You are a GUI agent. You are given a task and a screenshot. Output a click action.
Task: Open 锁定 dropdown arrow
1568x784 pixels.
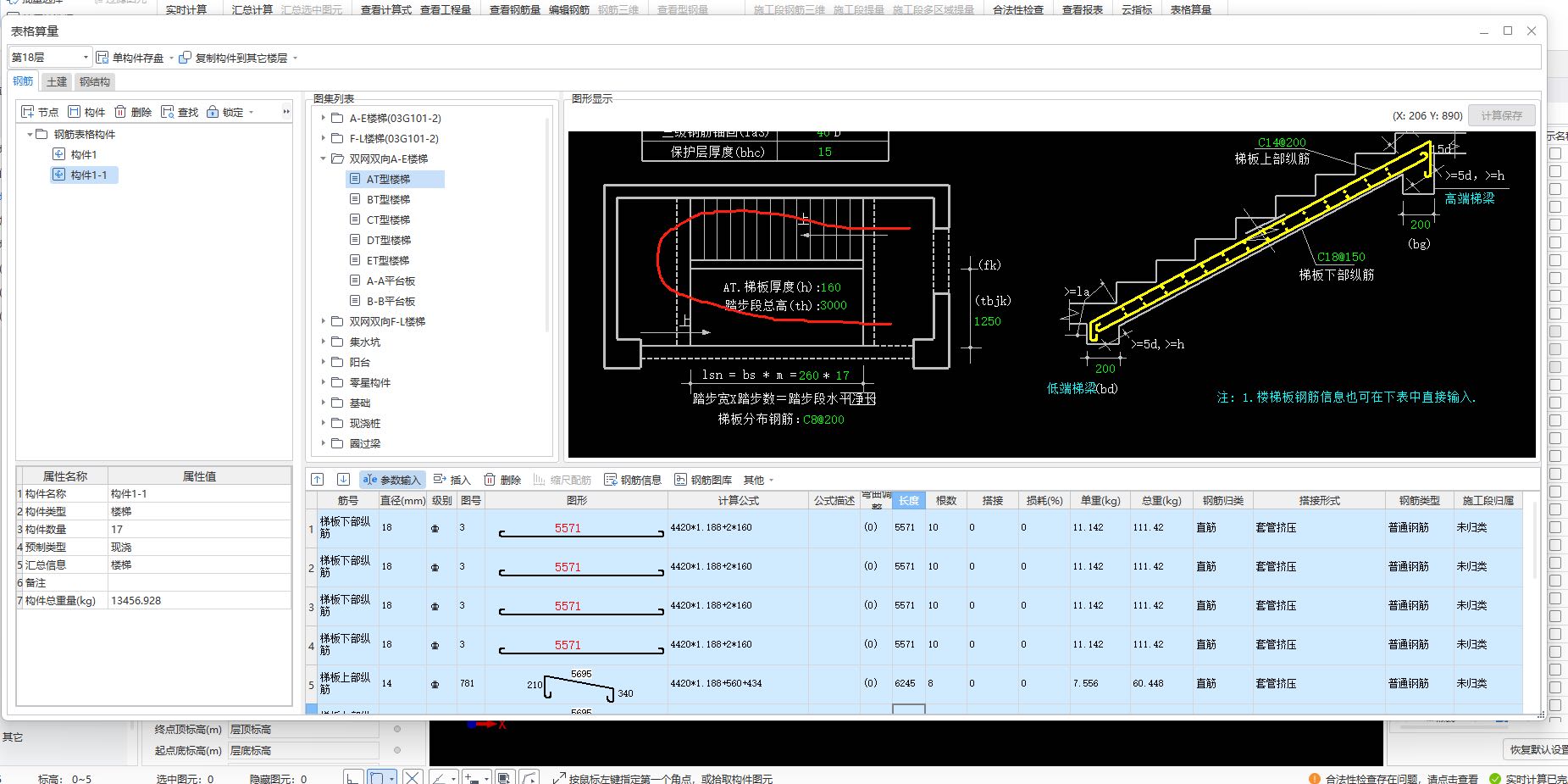(252, 113)
